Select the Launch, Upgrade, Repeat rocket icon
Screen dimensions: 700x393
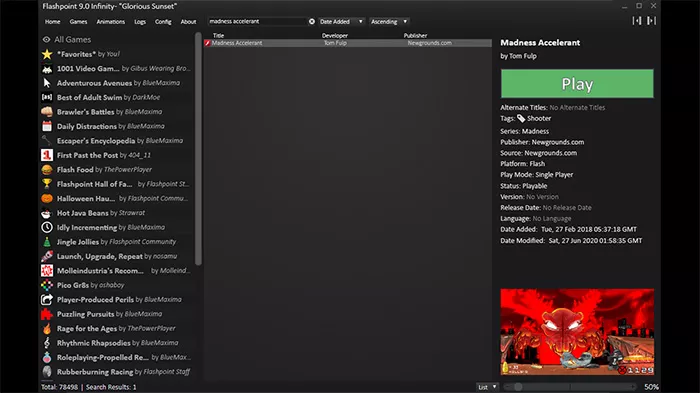47,256
